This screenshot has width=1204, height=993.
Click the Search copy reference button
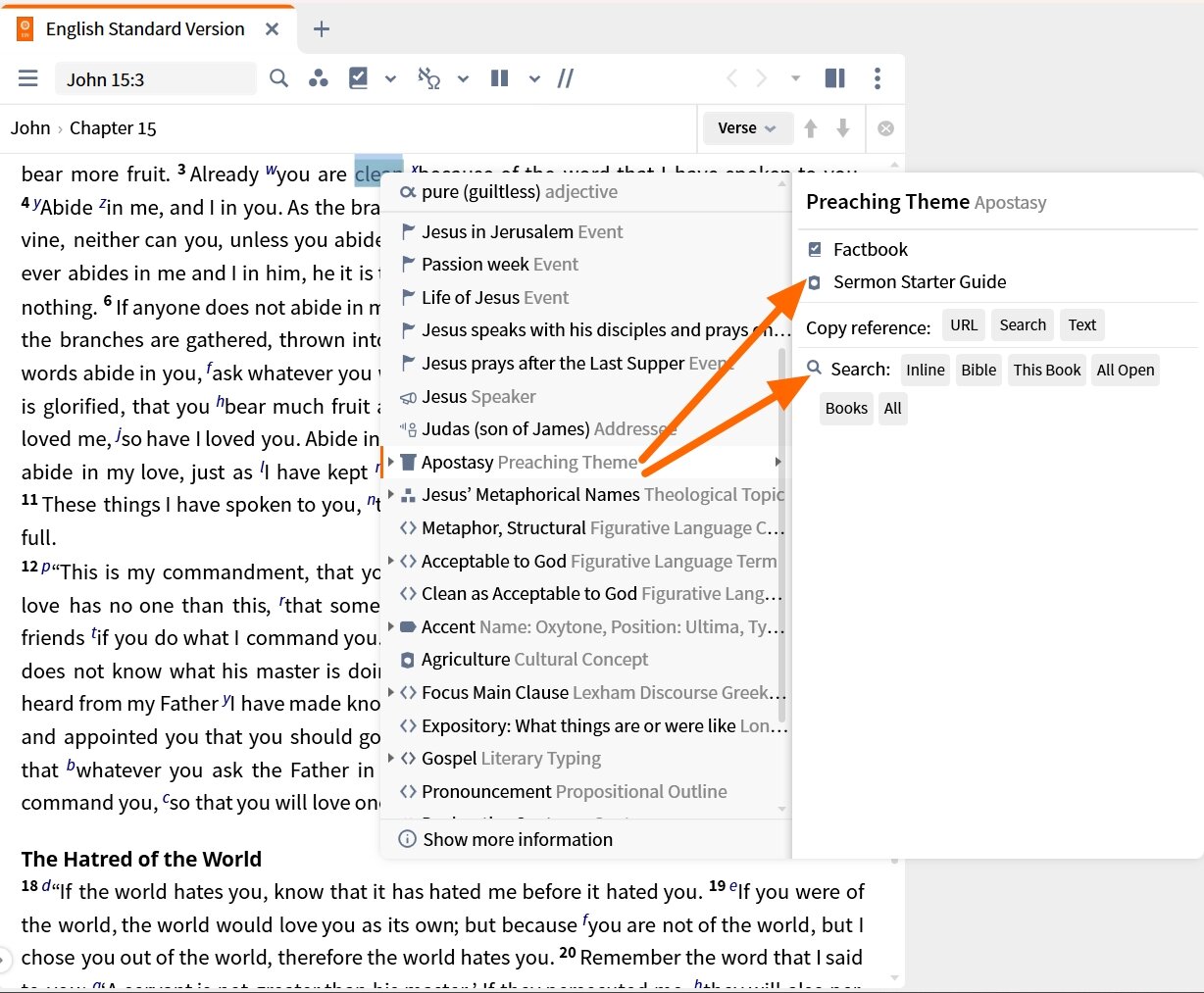pos(1023,325)
